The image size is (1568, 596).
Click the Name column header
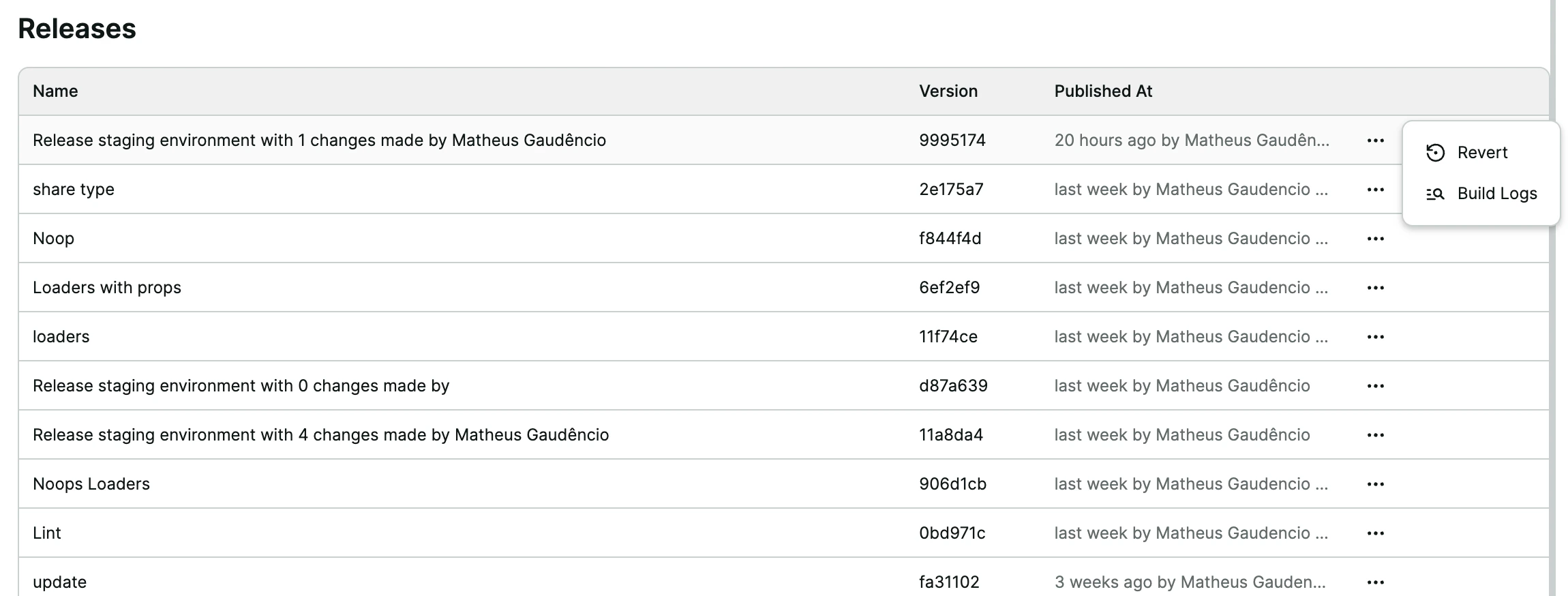point(55,91)
